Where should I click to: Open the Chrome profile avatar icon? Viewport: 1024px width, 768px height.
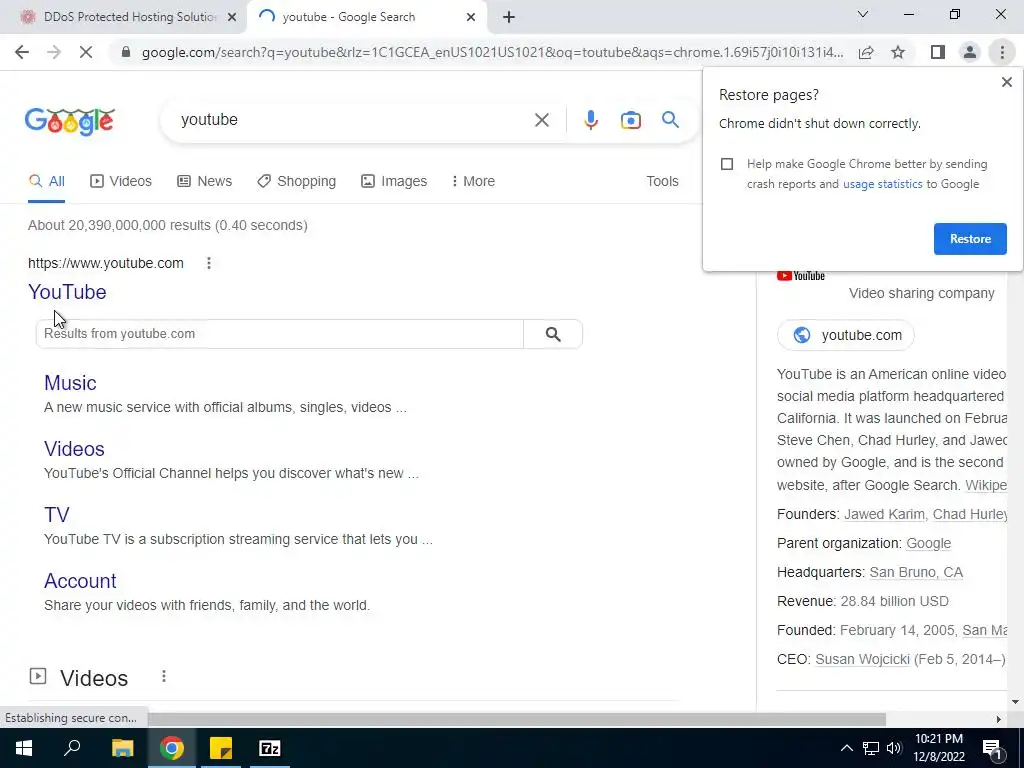(970, 52)
